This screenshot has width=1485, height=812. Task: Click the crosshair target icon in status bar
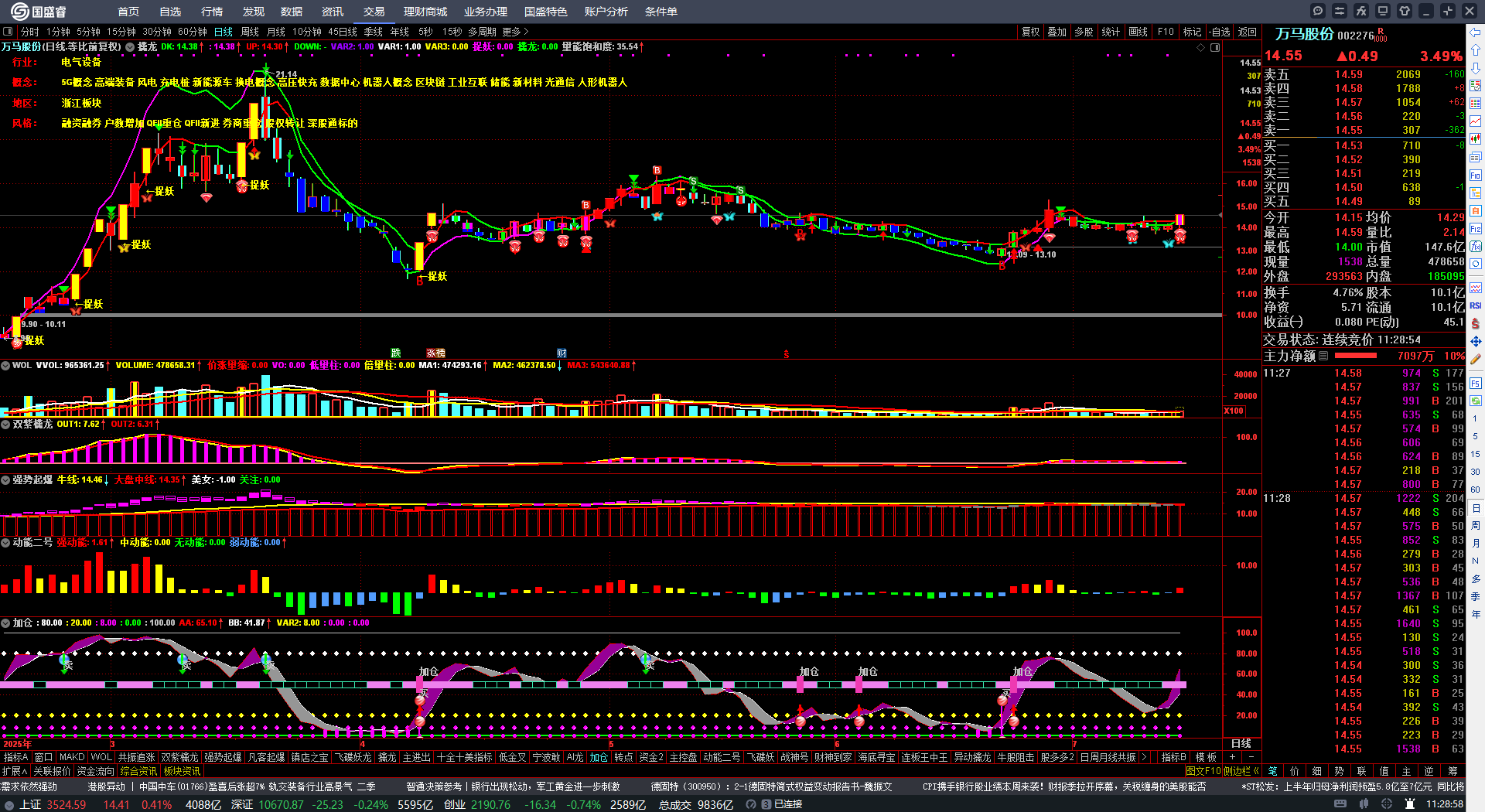click(1387, 804)
